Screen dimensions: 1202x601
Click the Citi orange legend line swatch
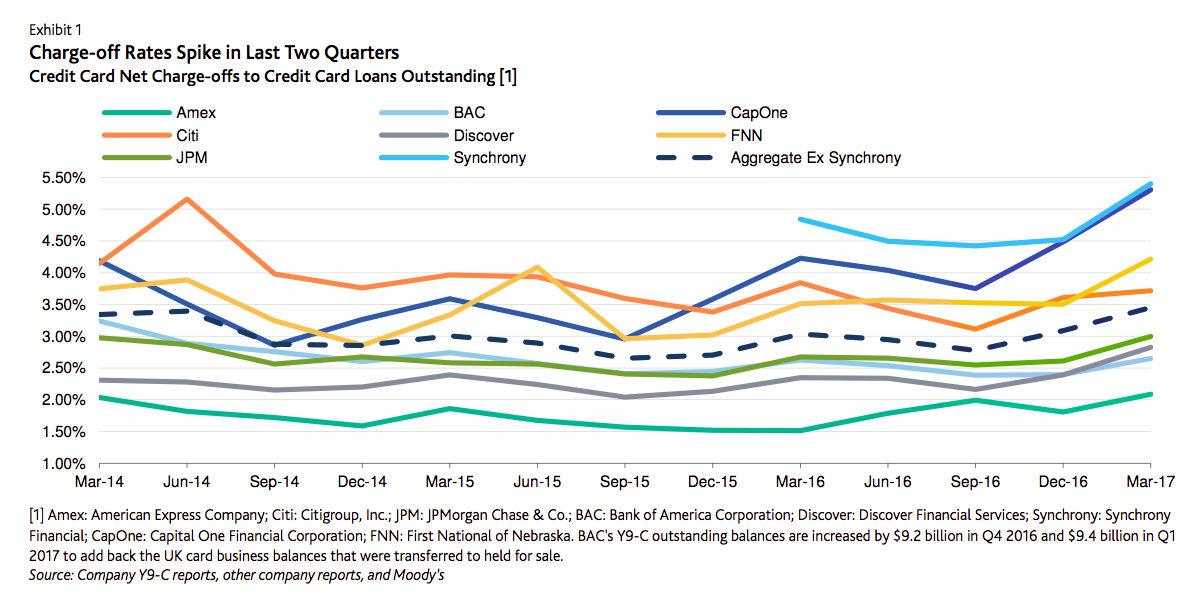tap(138, 135)
